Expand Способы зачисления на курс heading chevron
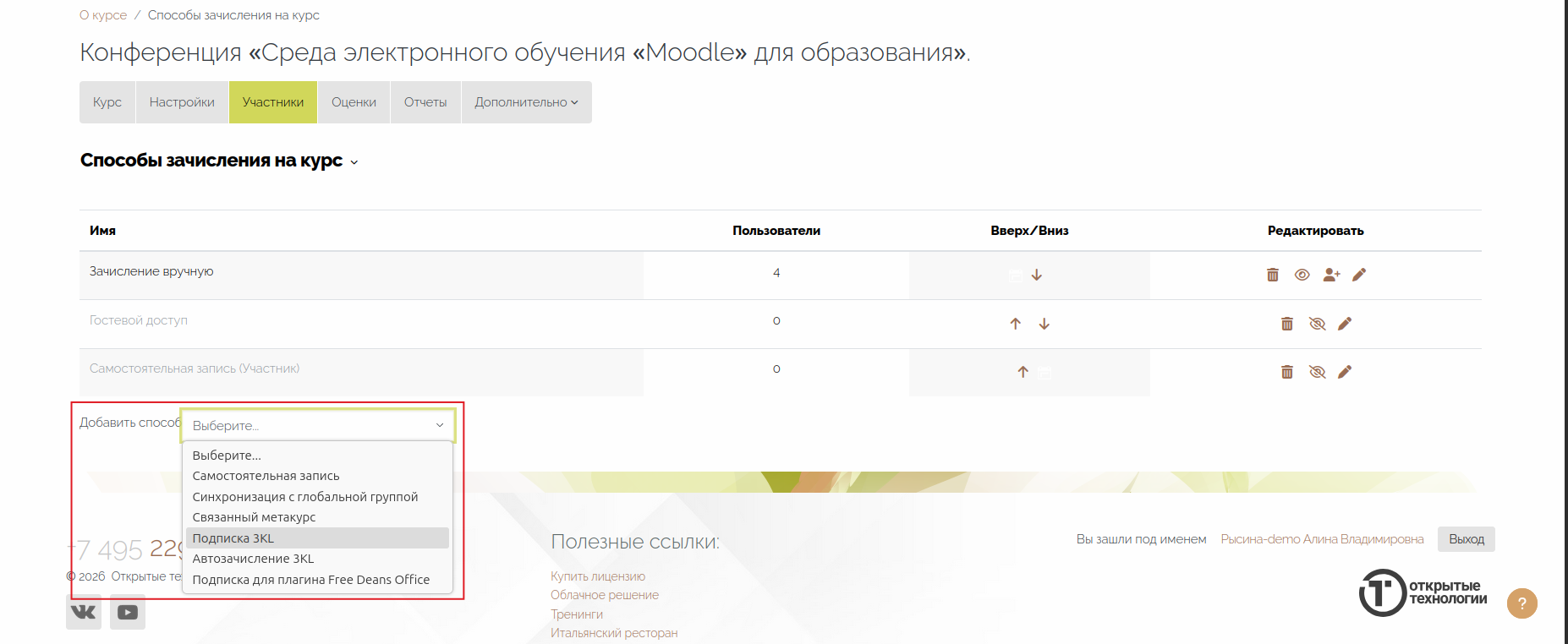 [354, 162]
